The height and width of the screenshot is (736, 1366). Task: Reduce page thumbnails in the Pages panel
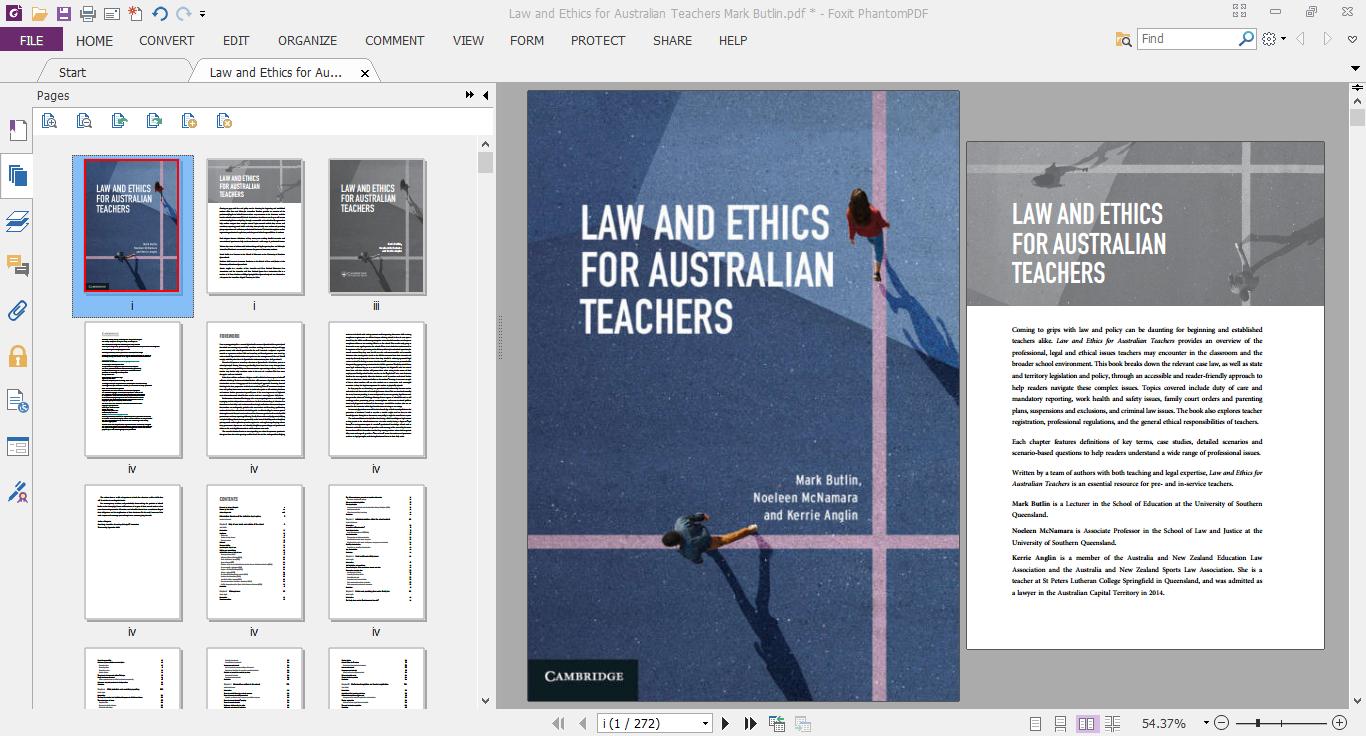pyautogui.click(x=84, y=121)
